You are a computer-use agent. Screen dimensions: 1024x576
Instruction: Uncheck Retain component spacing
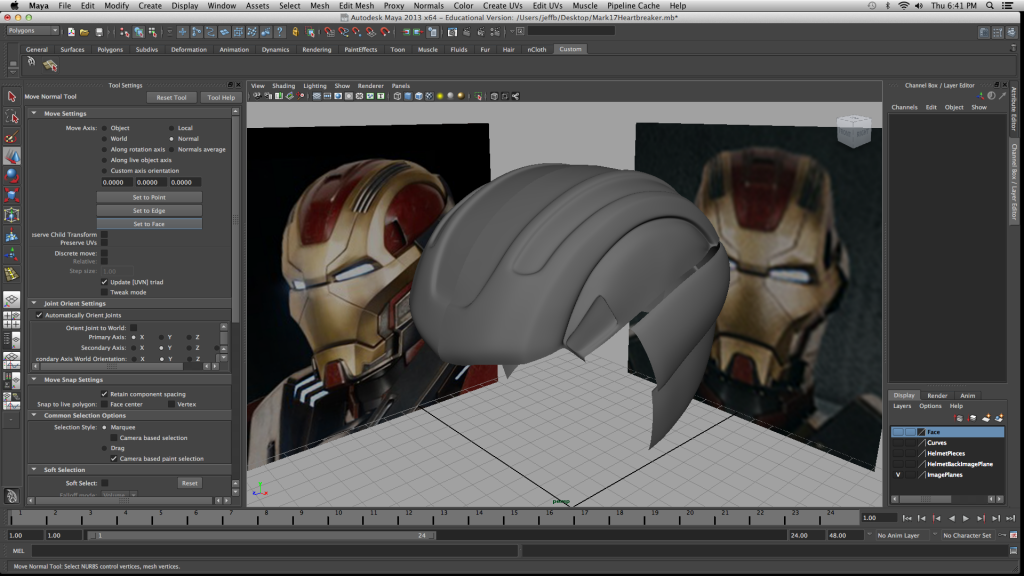point(104,394)
